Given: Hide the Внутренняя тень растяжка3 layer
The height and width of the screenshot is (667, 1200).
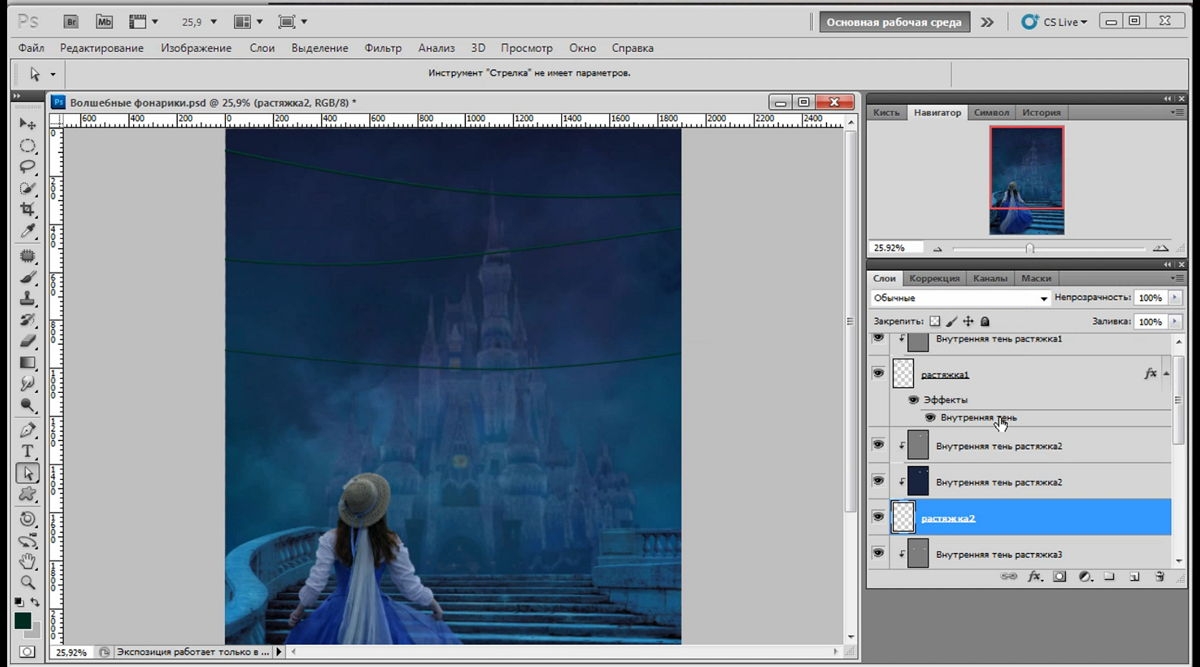Looking at the screenshot, I should click(x=878, y=553).
